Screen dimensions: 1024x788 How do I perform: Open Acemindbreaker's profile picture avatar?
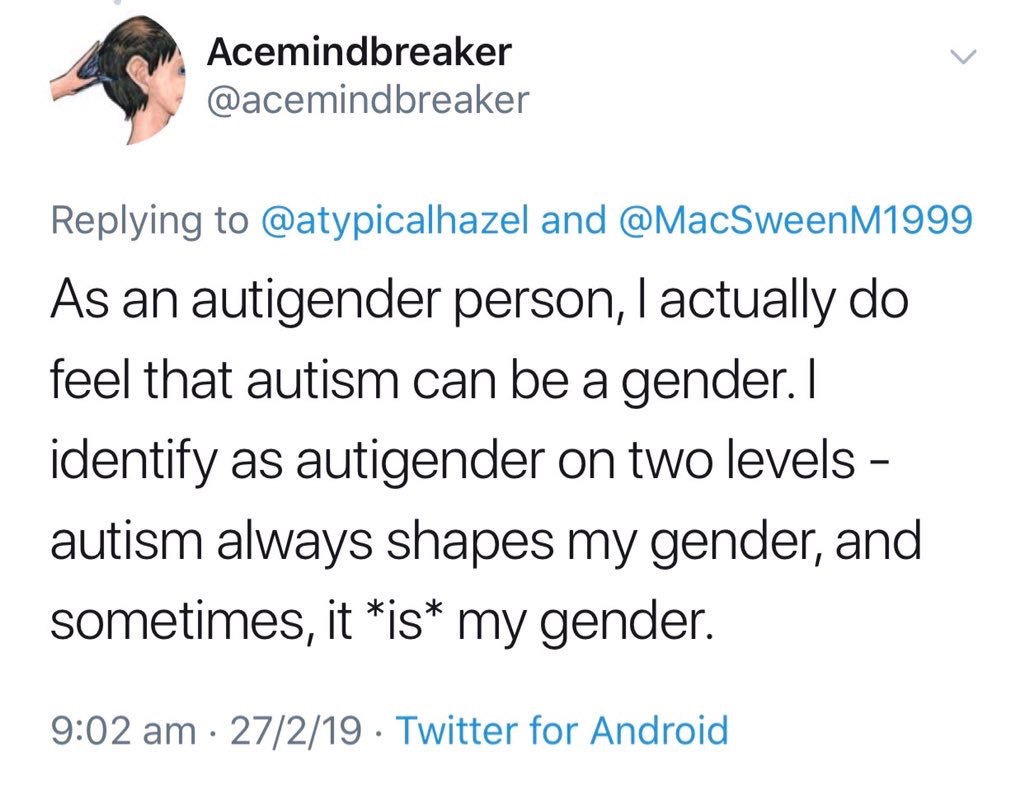click(118, 80)
